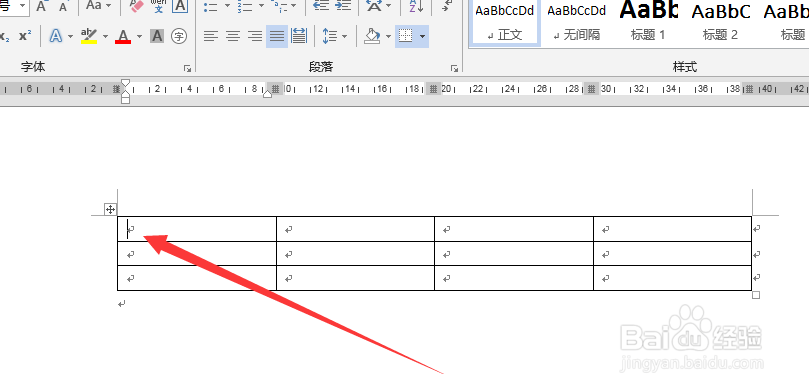Image resolution: width=809 pixels, height=391 pixels.
Task: Toggle justified alignment
Action: [x=277, y=36]
